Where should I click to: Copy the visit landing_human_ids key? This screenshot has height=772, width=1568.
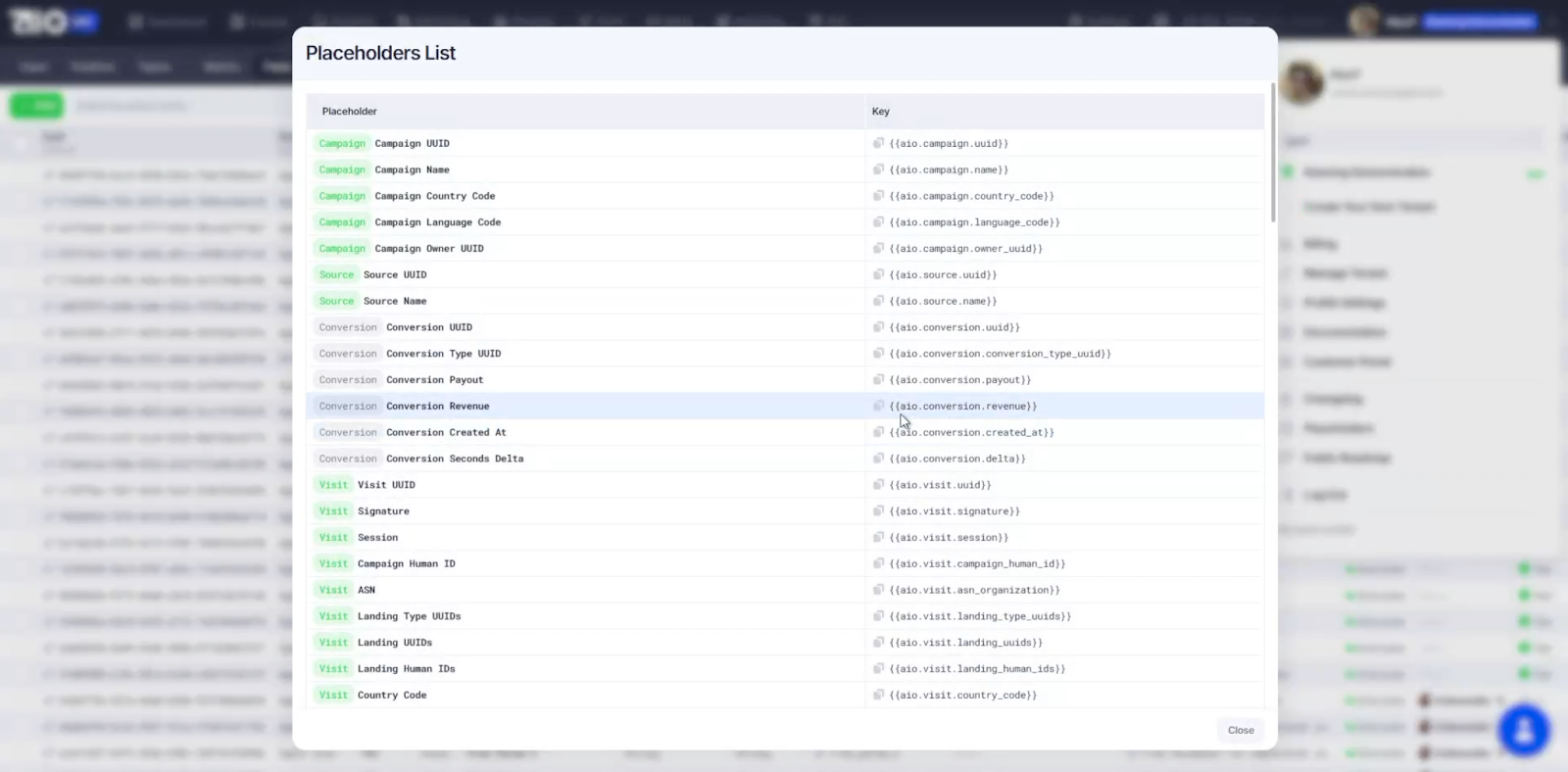point(878,668)
